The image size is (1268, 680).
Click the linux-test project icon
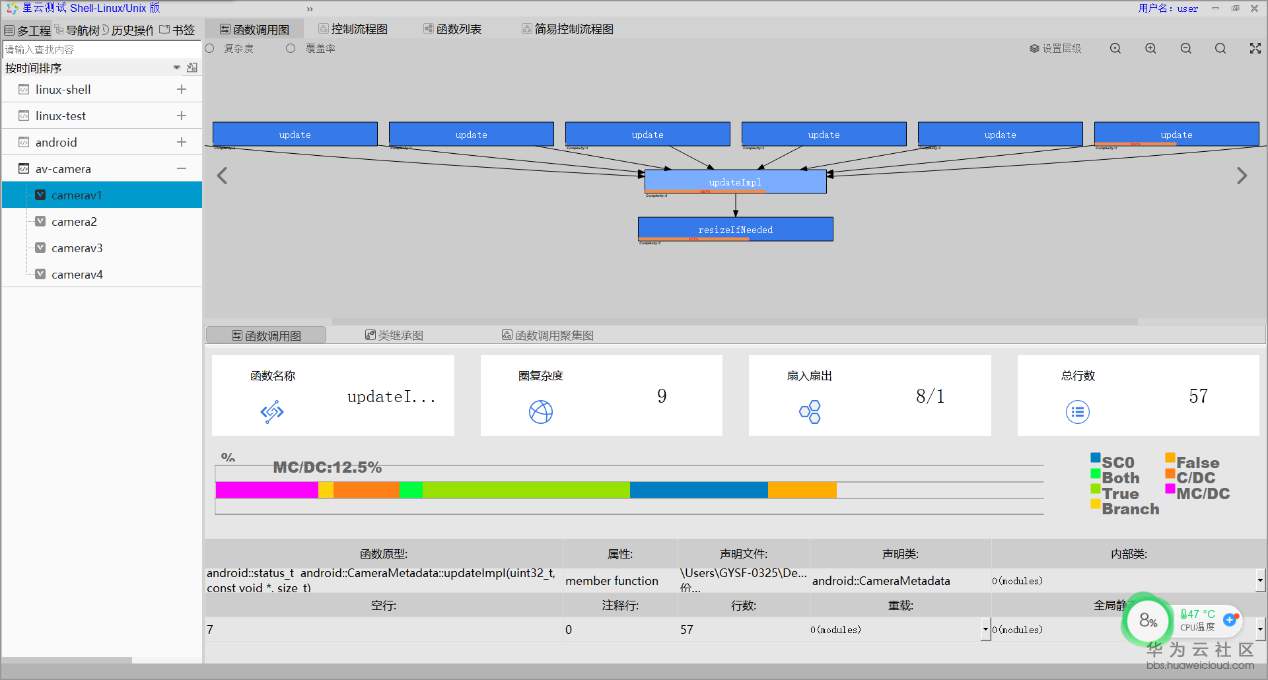click(x=24, y=116)
